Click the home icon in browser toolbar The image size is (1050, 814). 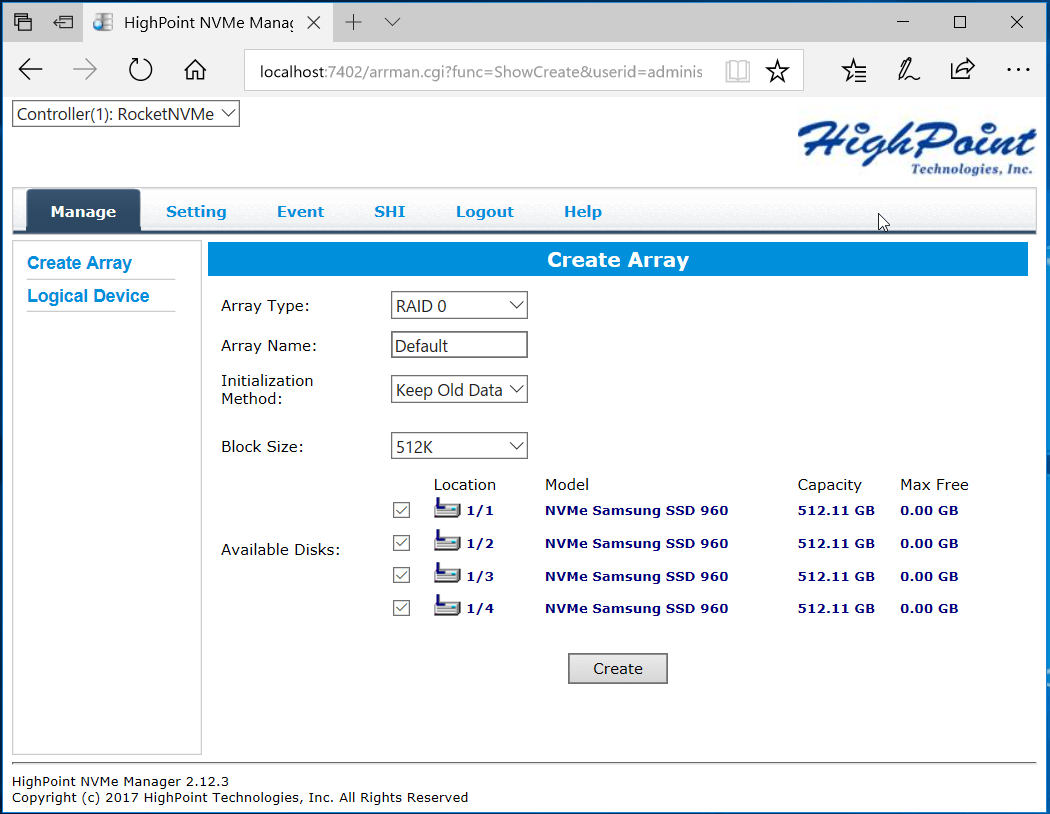click(196, 70)
